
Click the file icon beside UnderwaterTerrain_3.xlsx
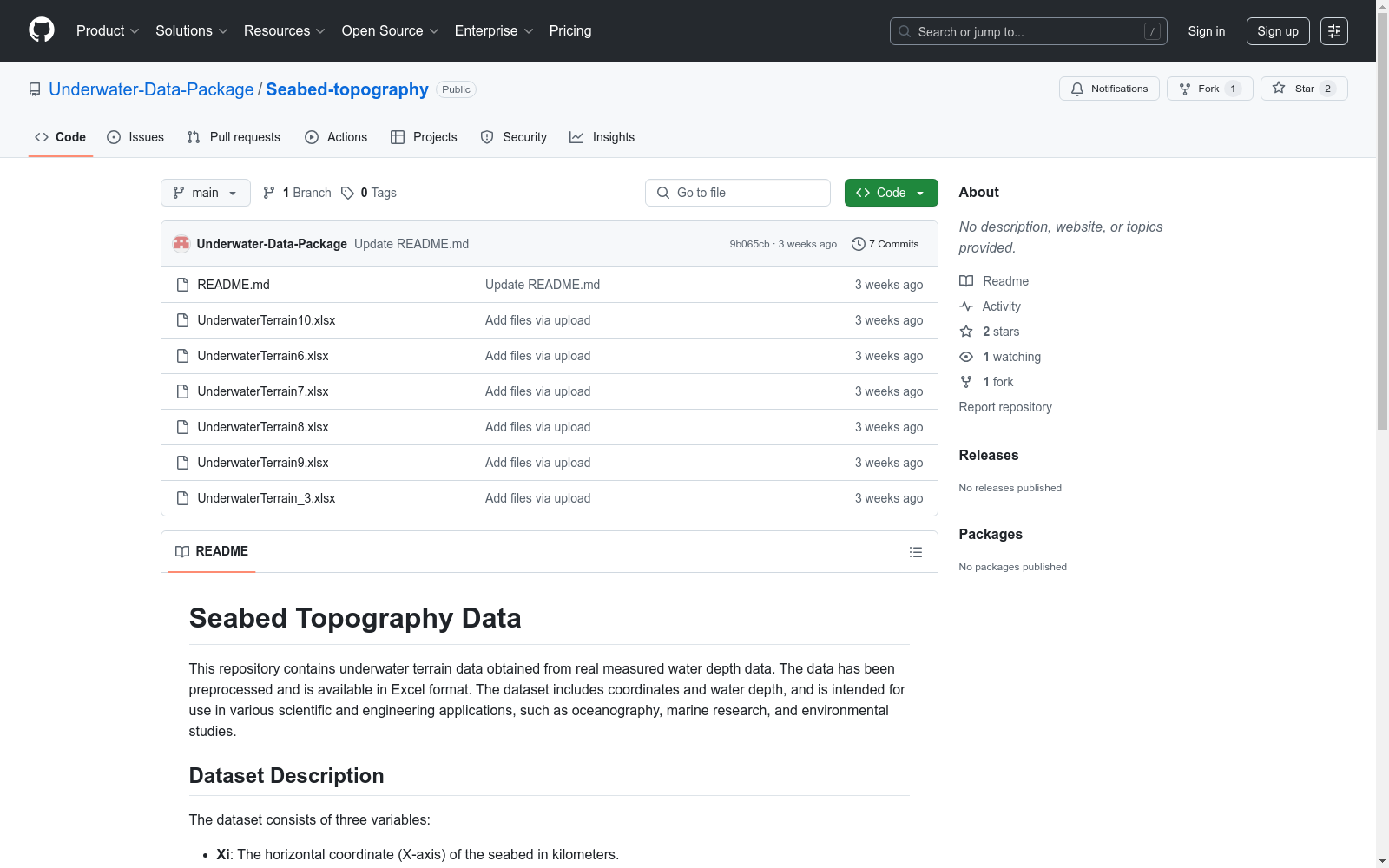(182, 498)
